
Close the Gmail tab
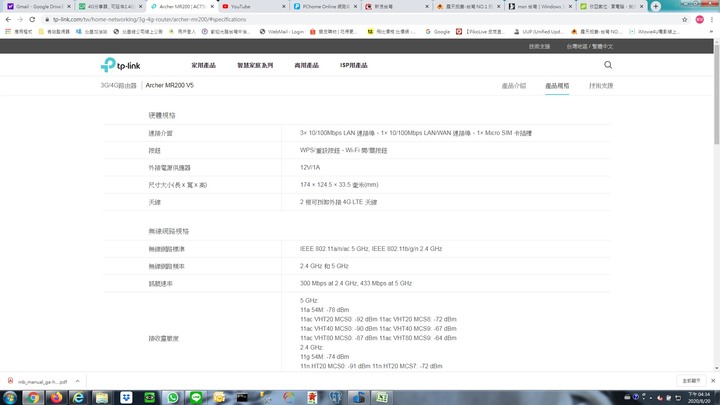tap(69, 6)
